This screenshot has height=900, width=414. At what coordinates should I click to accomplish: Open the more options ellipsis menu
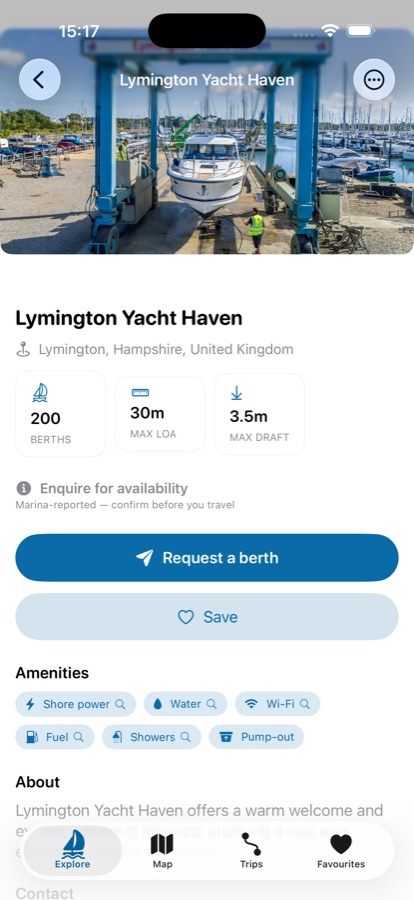(374, 80)
